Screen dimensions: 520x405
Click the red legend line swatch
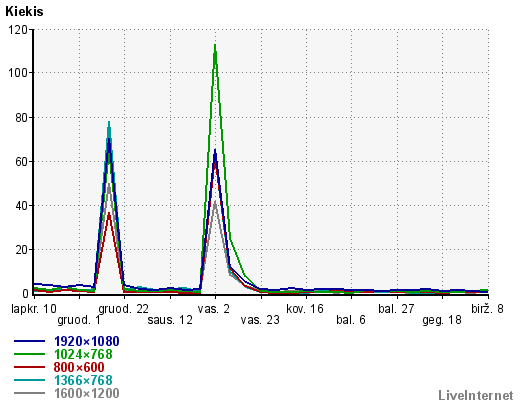pos(29,367)
